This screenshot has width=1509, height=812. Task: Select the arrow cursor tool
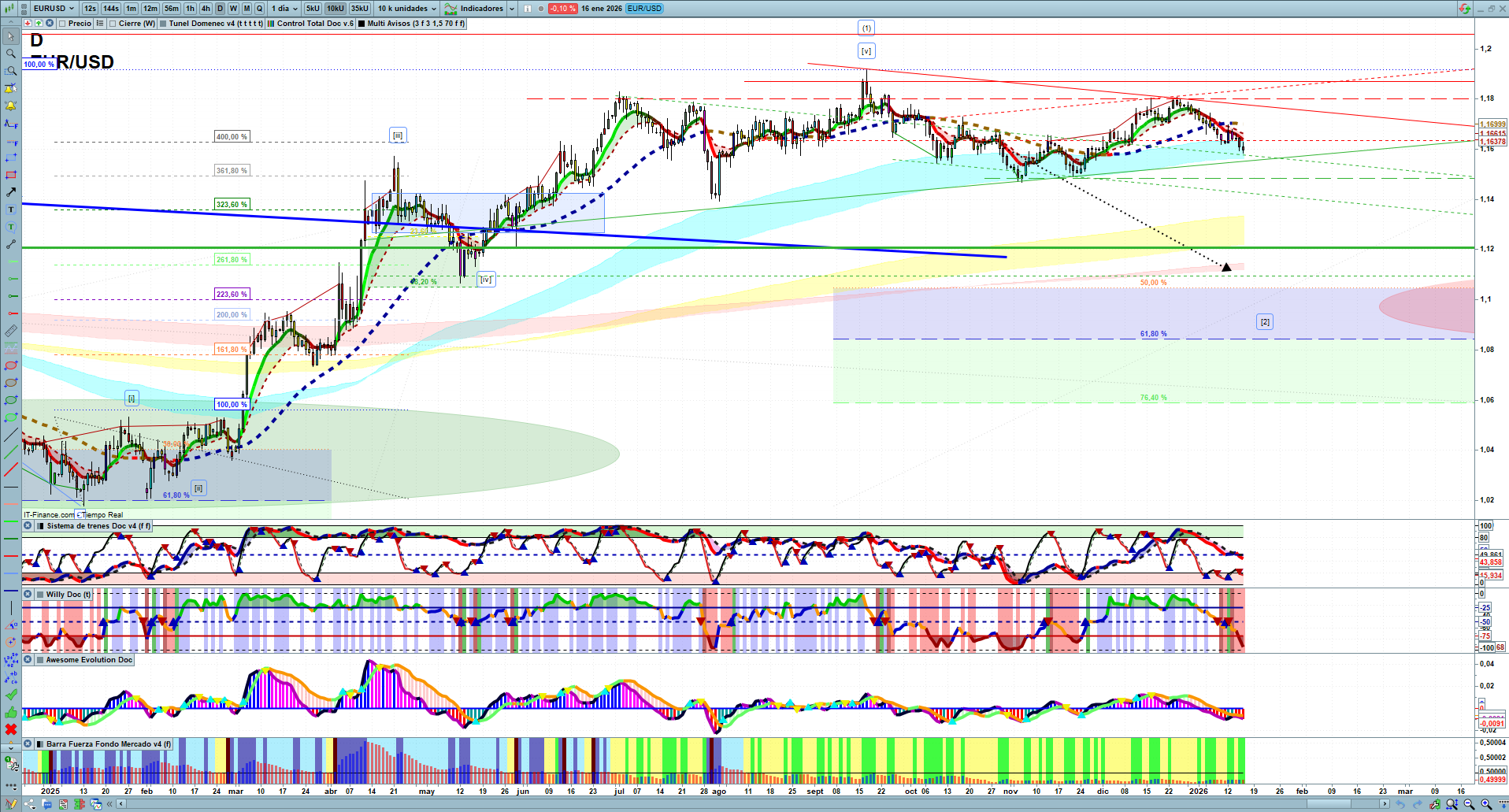11,37
